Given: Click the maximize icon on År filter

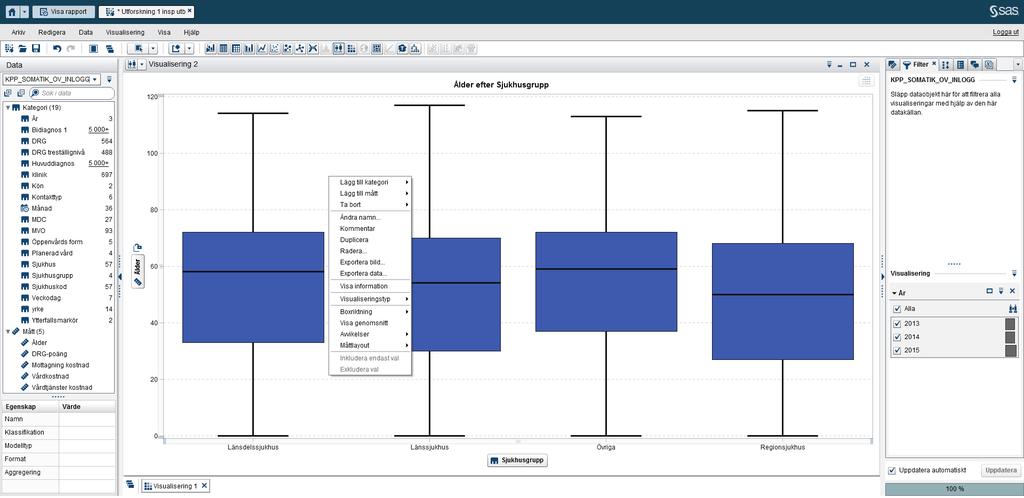Looking at the screenshot, I should coord(989,291).
